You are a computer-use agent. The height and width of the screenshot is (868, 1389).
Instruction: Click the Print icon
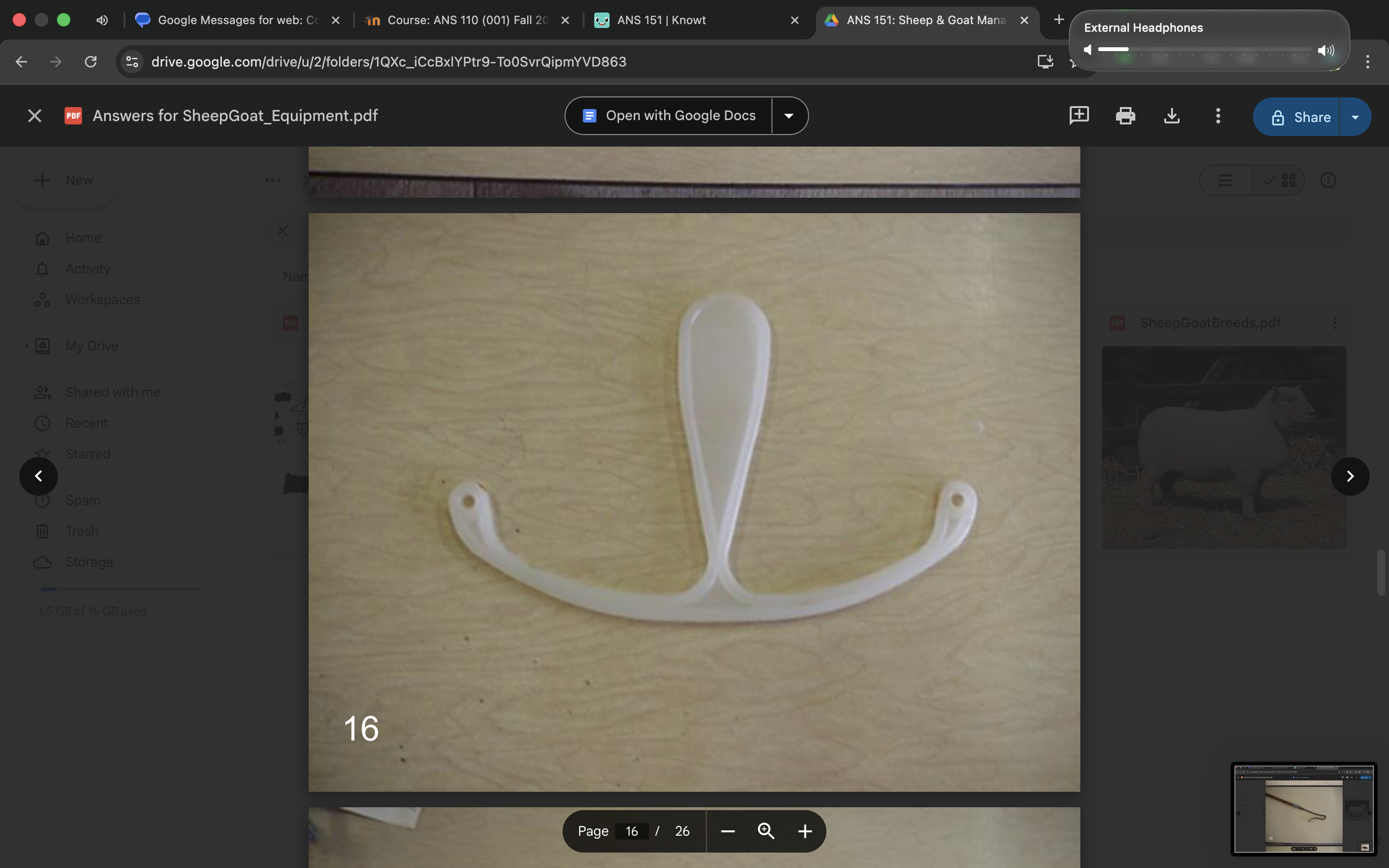(x=1125, y=116)
